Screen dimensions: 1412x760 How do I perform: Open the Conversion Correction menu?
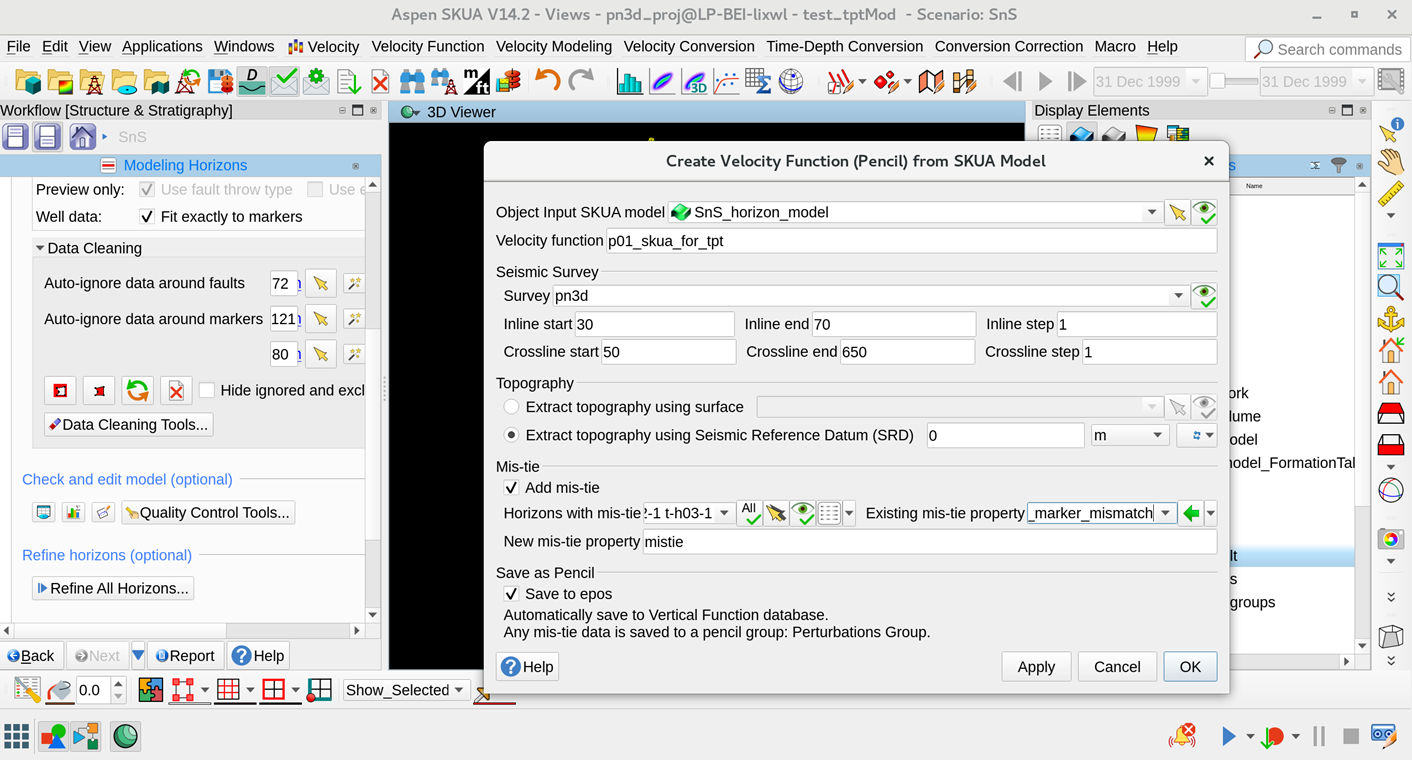pos(1009,46)
